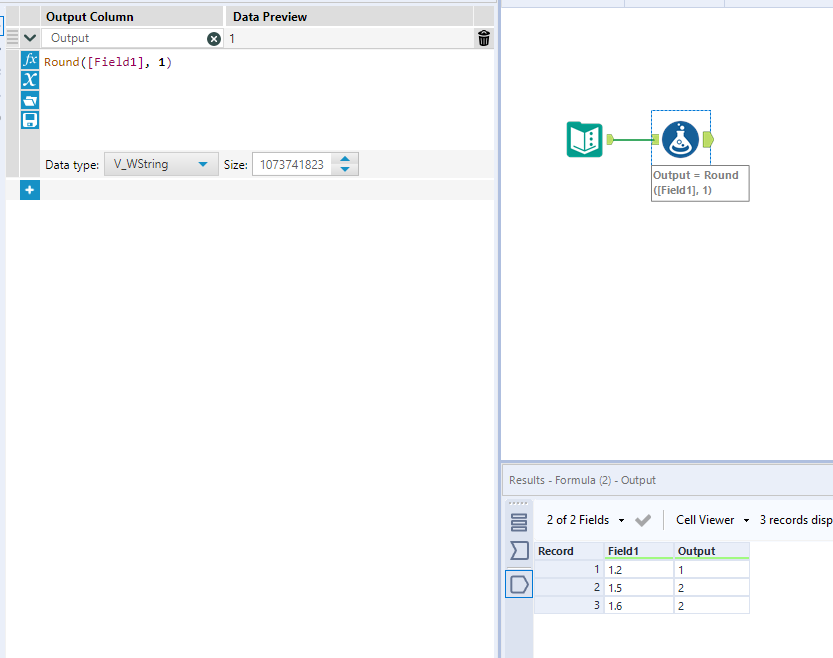Select the Data Preview header
833x658 pixels.
tap(270, 15)
